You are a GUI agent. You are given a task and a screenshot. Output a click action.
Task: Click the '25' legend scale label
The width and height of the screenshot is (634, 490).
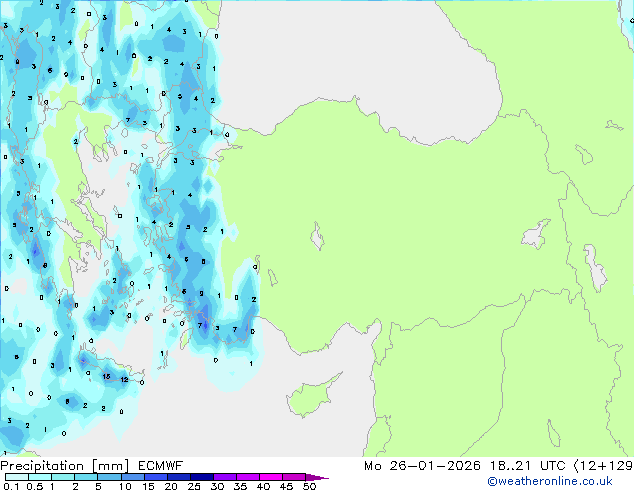tap(194, 486)
